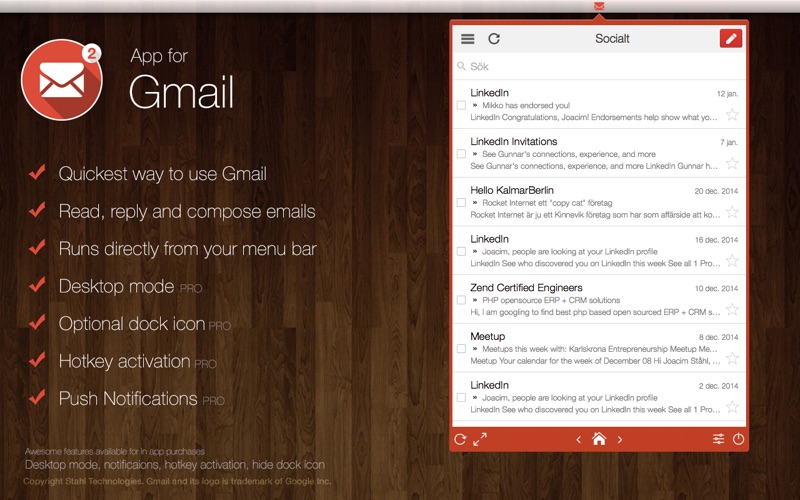Star the Zend Certified Engineers email
800x500 pixels.
732,310
